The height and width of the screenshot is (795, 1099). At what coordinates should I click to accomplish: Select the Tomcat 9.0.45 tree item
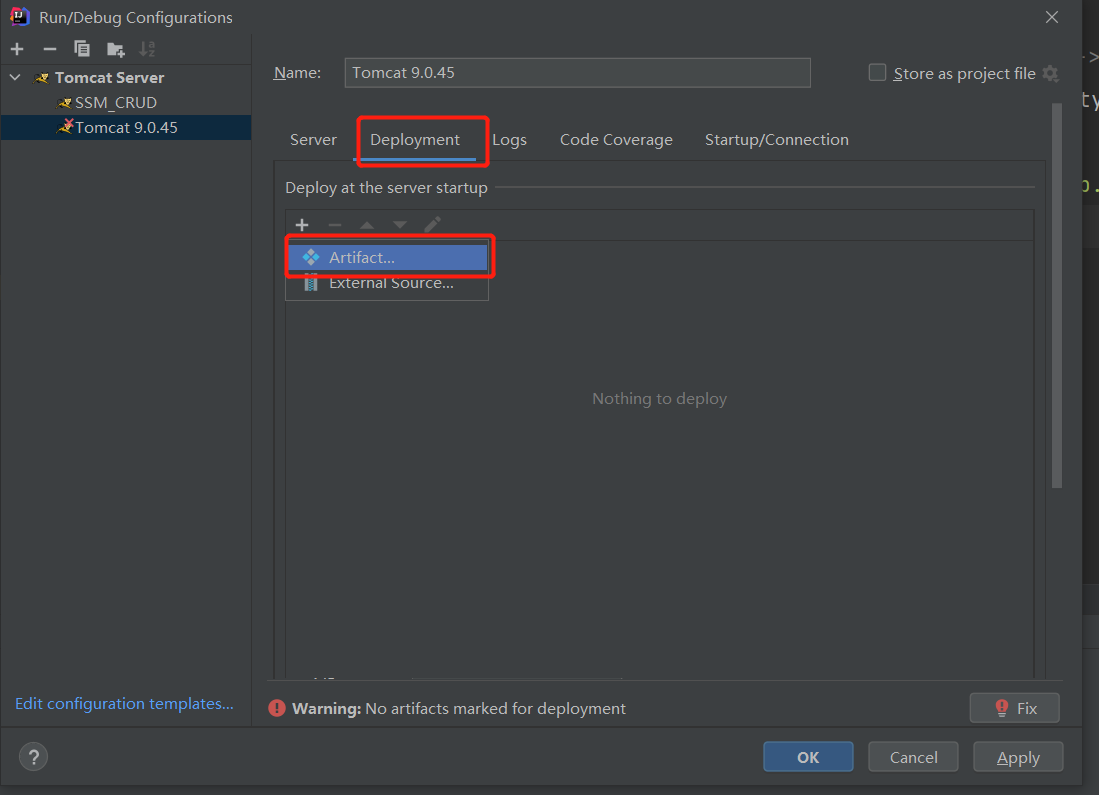(126, 128)
